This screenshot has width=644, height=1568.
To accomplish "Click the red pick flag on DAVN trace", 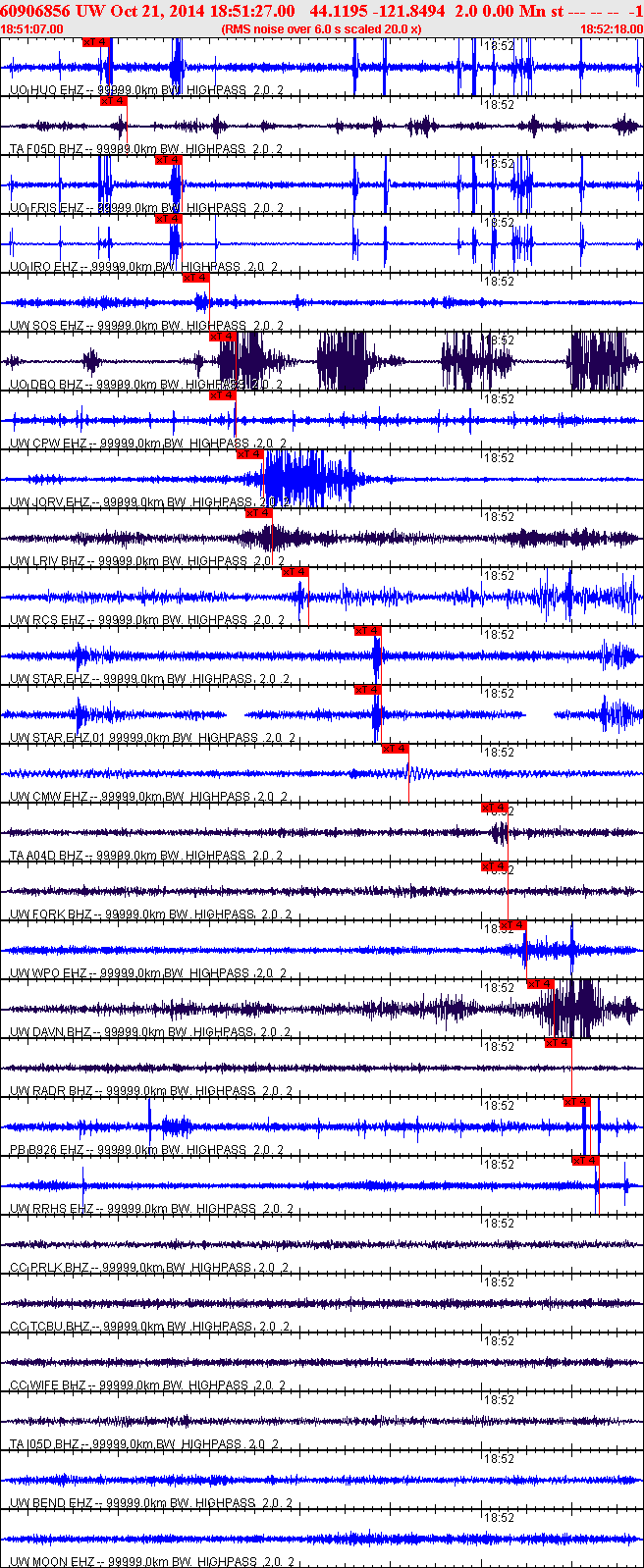I will pyautogui.click(x=541, y=984).
